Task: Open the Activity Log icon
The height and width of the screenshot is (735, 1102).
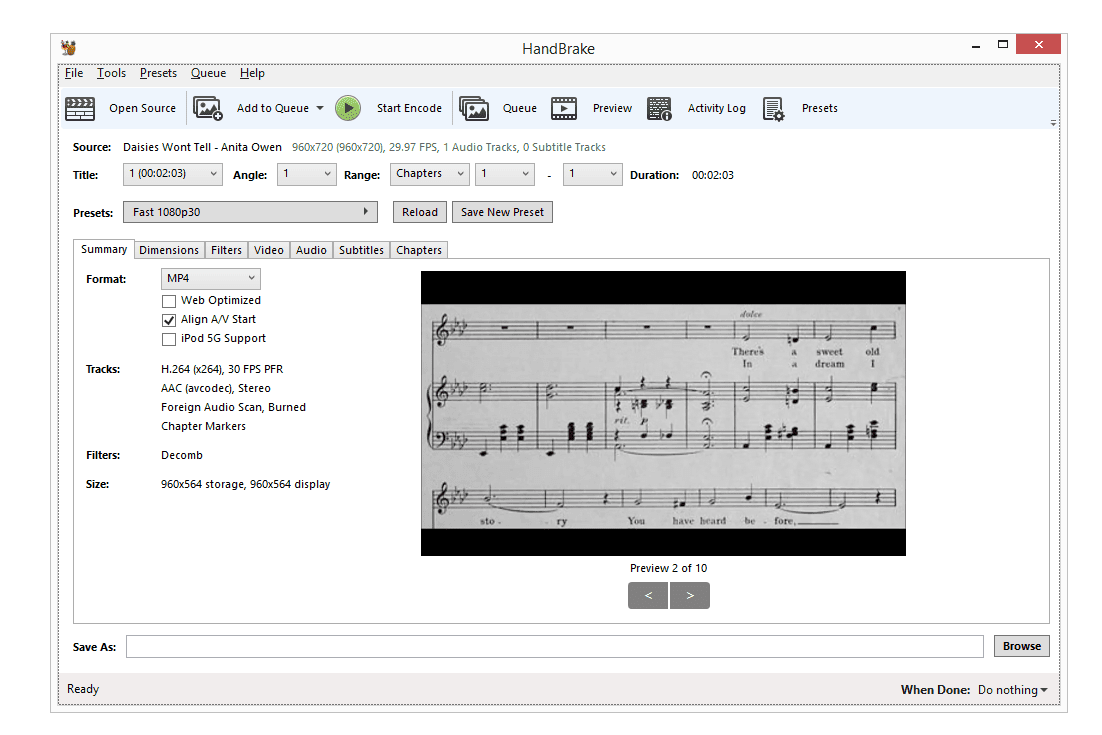Action: coord(659,108)
